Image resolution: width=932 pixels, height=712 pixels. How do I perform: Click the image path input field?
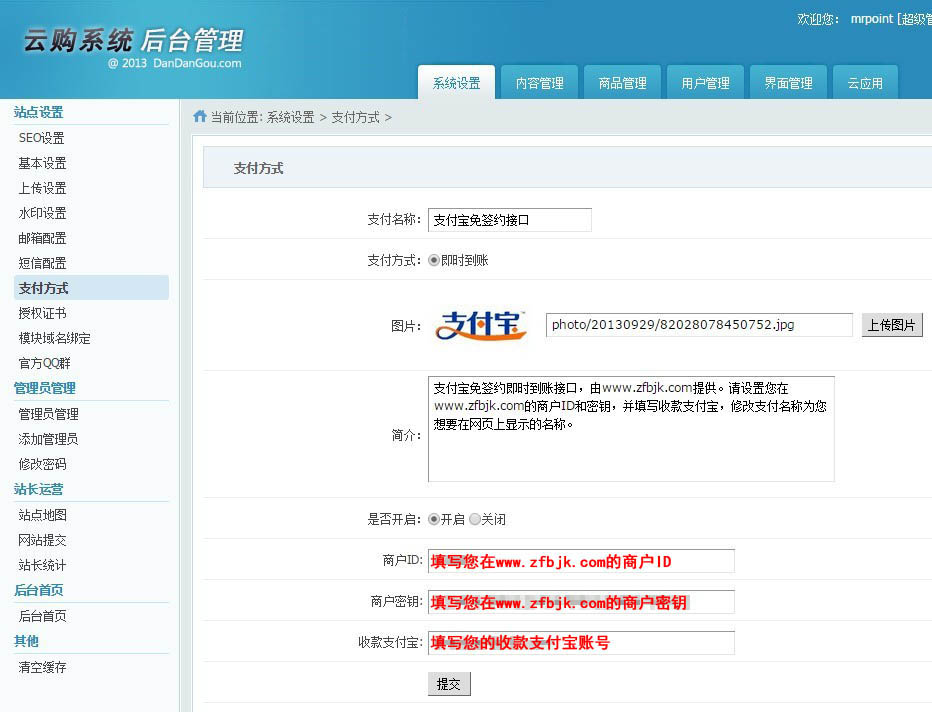pos(699,325)
